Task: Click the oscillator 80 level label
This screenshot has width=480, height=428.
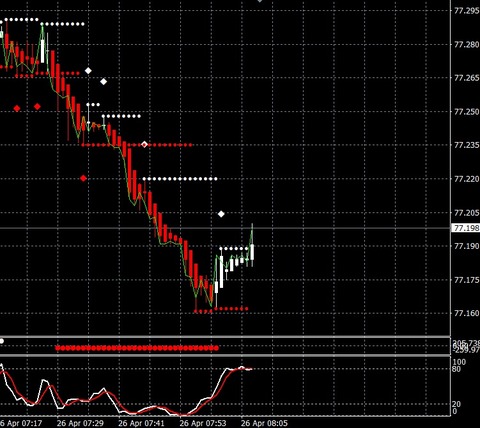Action: [457, 369]
